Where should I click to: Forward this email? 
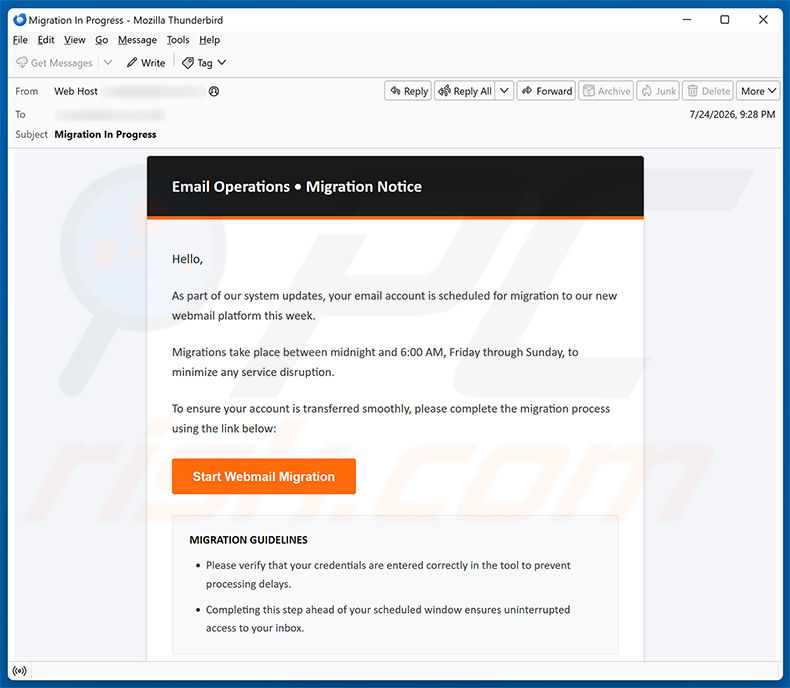click(546, 91)
